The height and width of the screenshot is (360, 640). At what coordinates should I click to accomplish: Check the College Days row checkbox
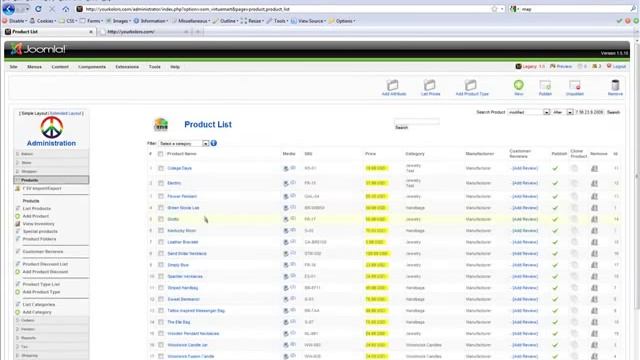[161, 168]
